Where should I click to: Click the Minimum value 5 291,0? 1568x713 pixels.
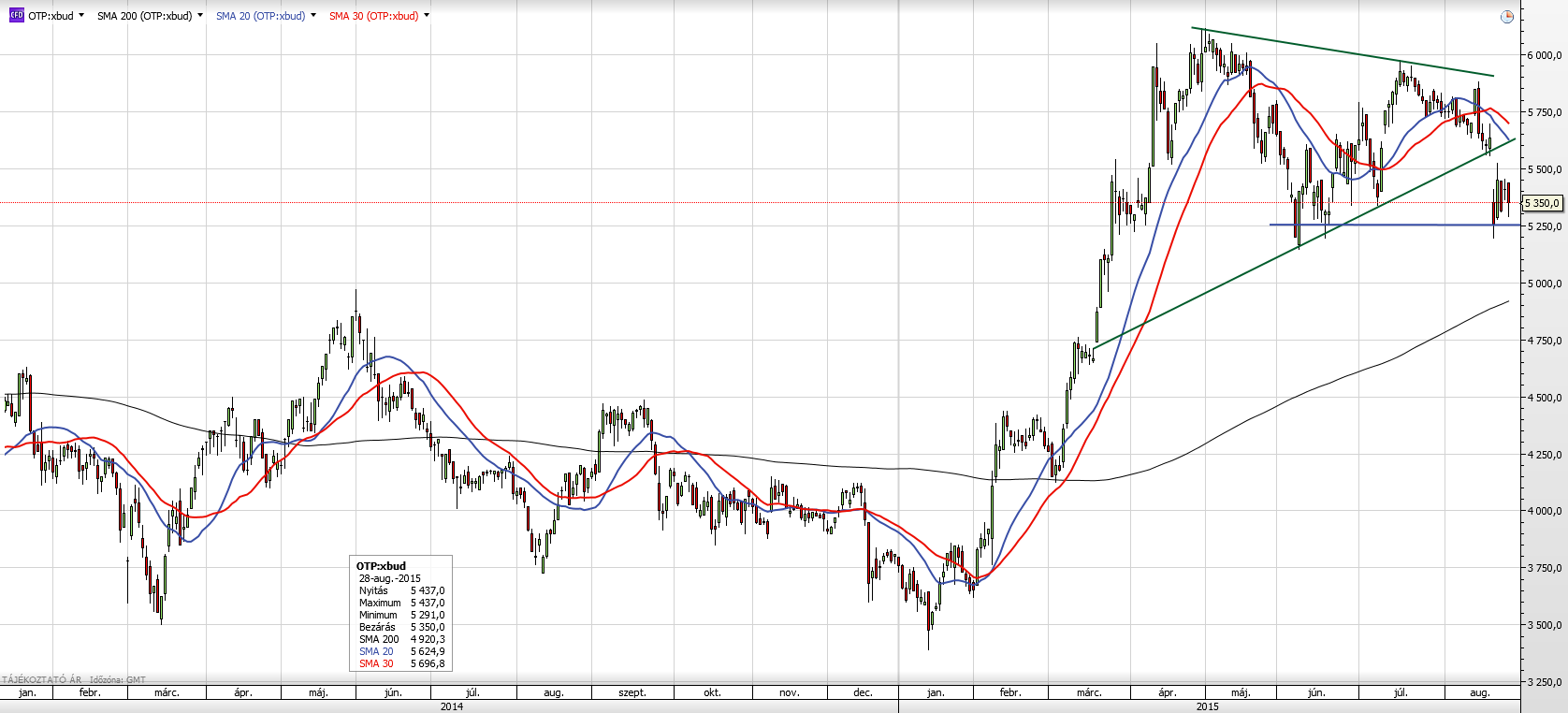click(x=428, y=615)
